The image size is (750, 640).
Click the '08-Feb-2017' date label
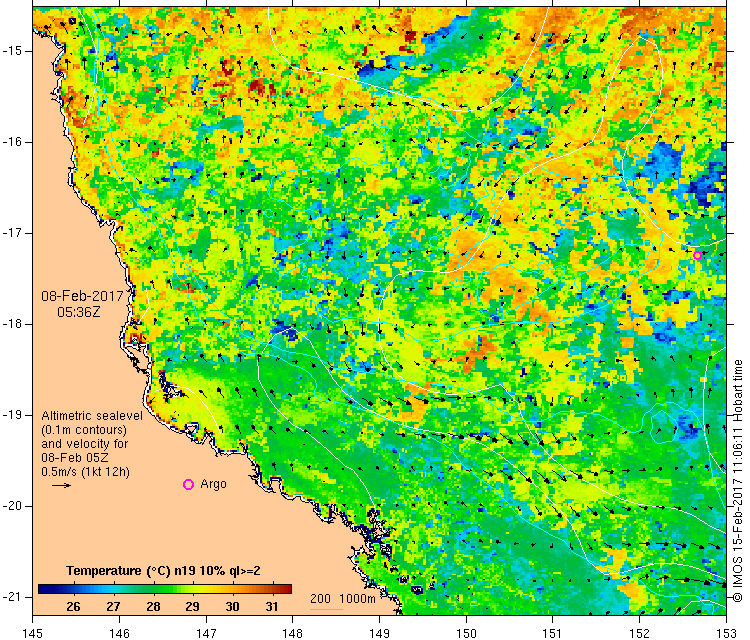pyautogui.click(x=82, y=296)
